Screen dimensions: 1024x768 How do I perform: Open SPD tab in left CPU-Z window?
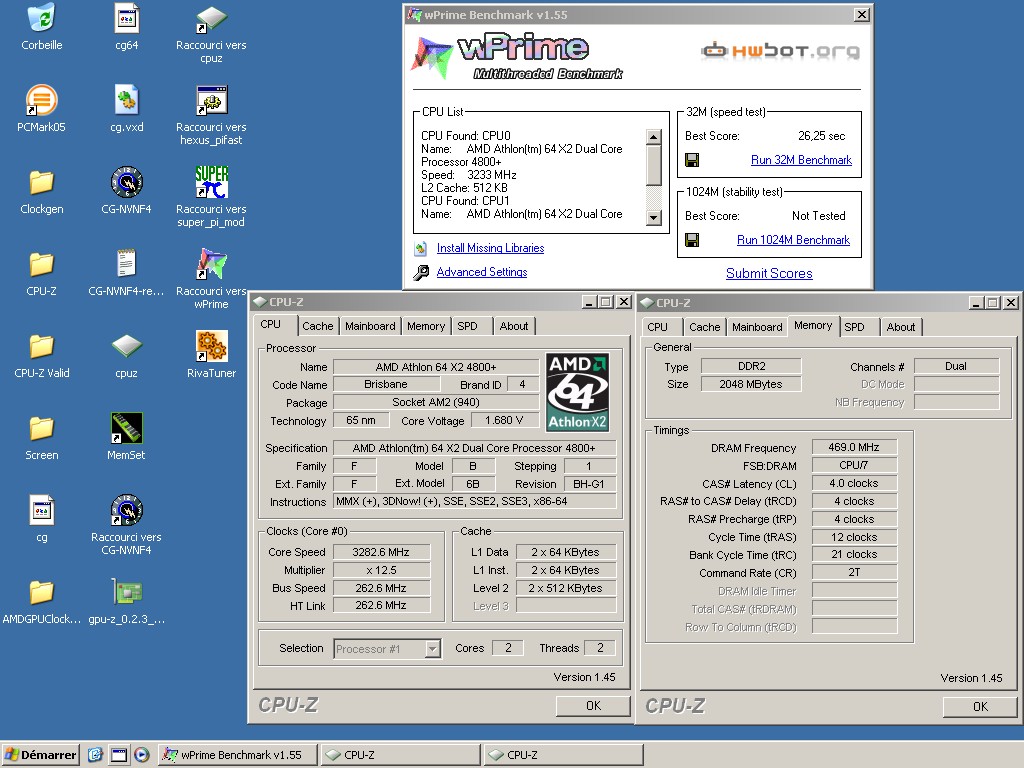click(x=467, y=326)
